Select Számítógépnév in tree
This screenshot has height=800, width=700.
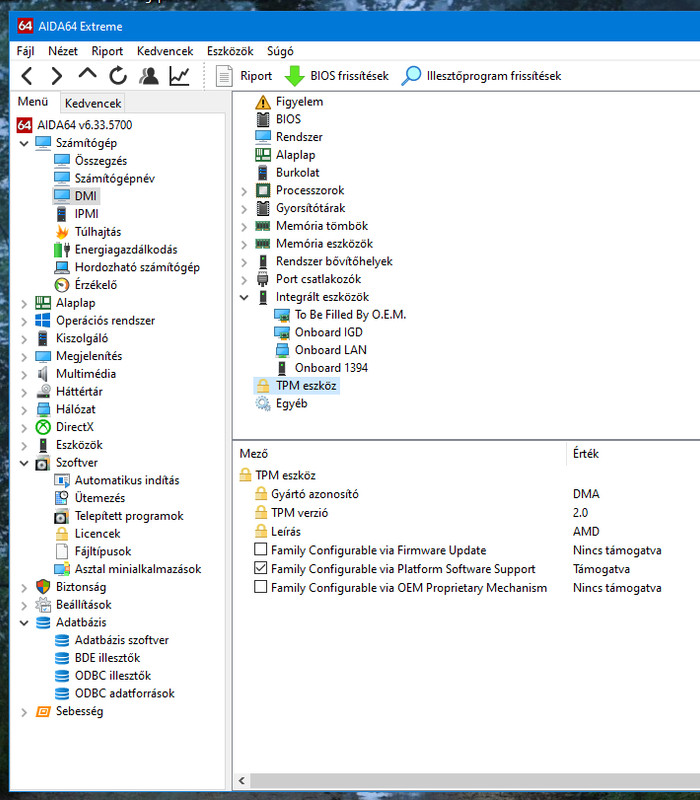[115, 179]
